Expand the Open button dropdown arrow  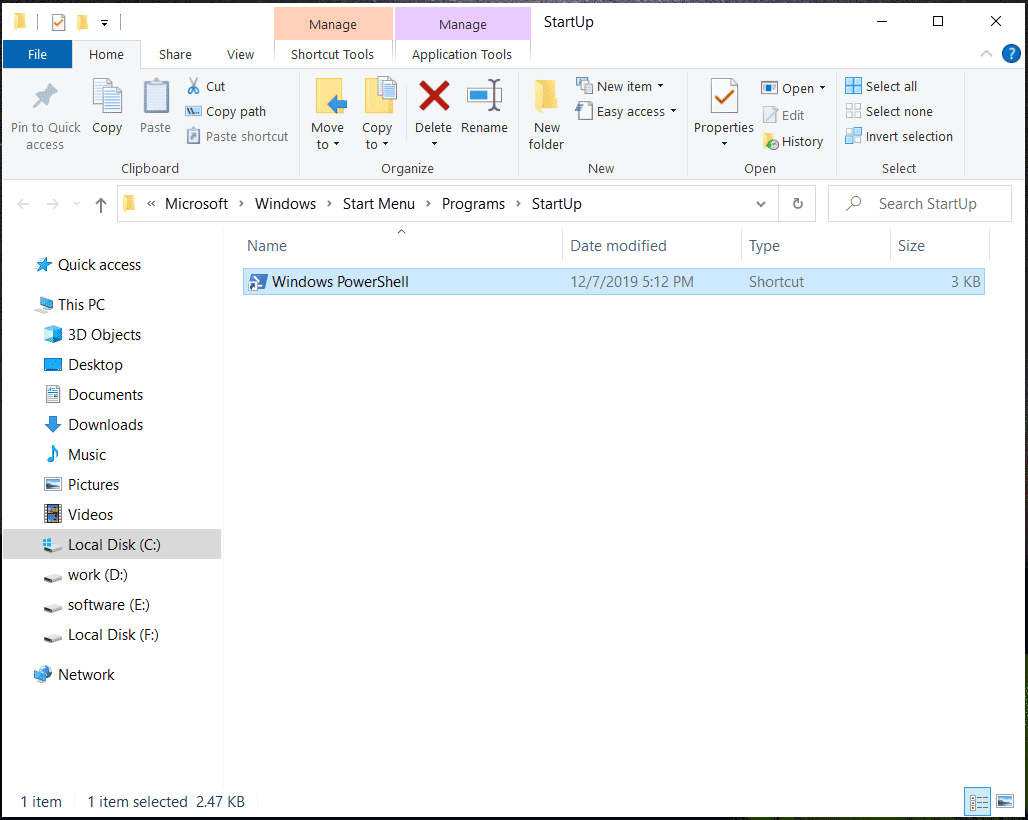[x=822, y=88]
